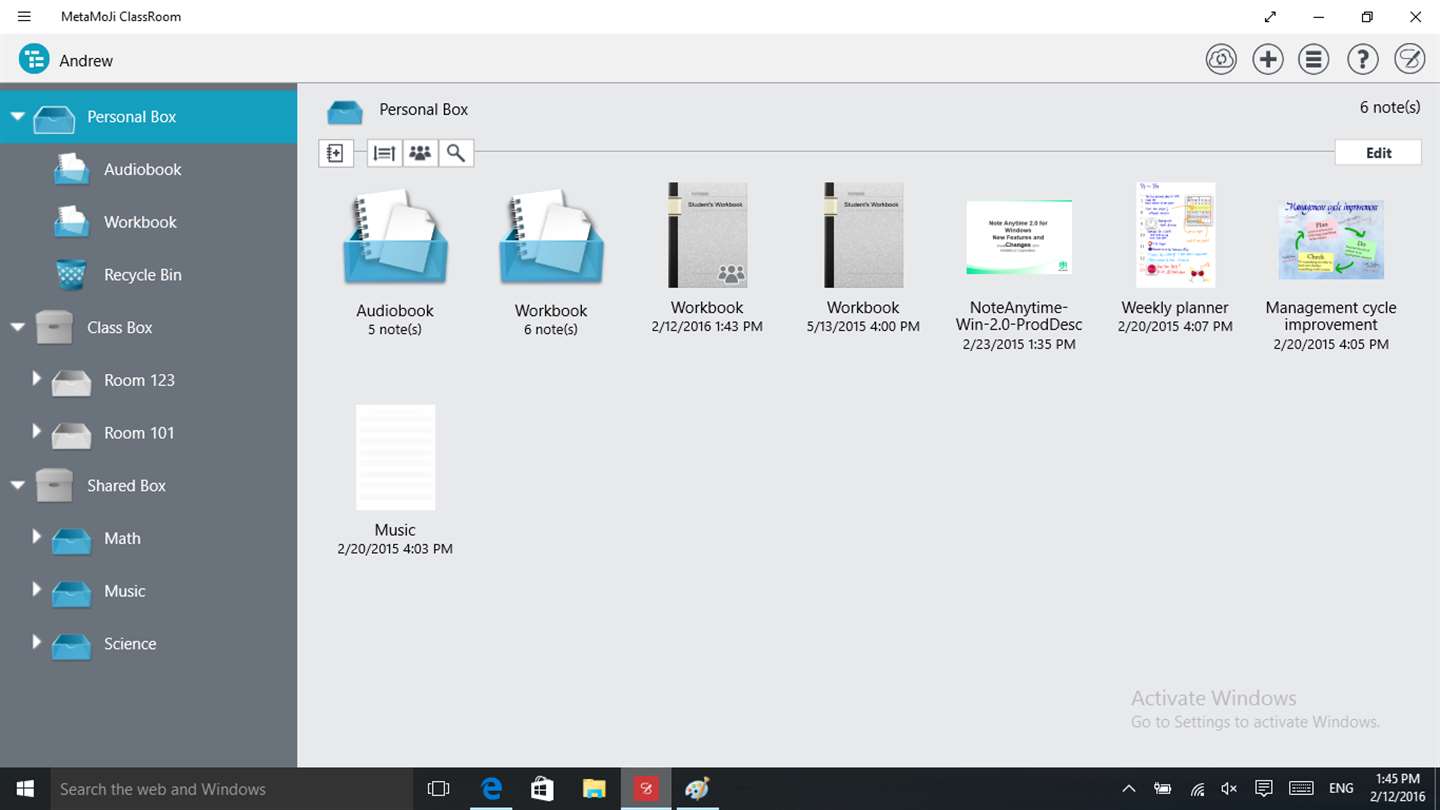Collapse the Personal Box tree arrow

tap(17, 117)
